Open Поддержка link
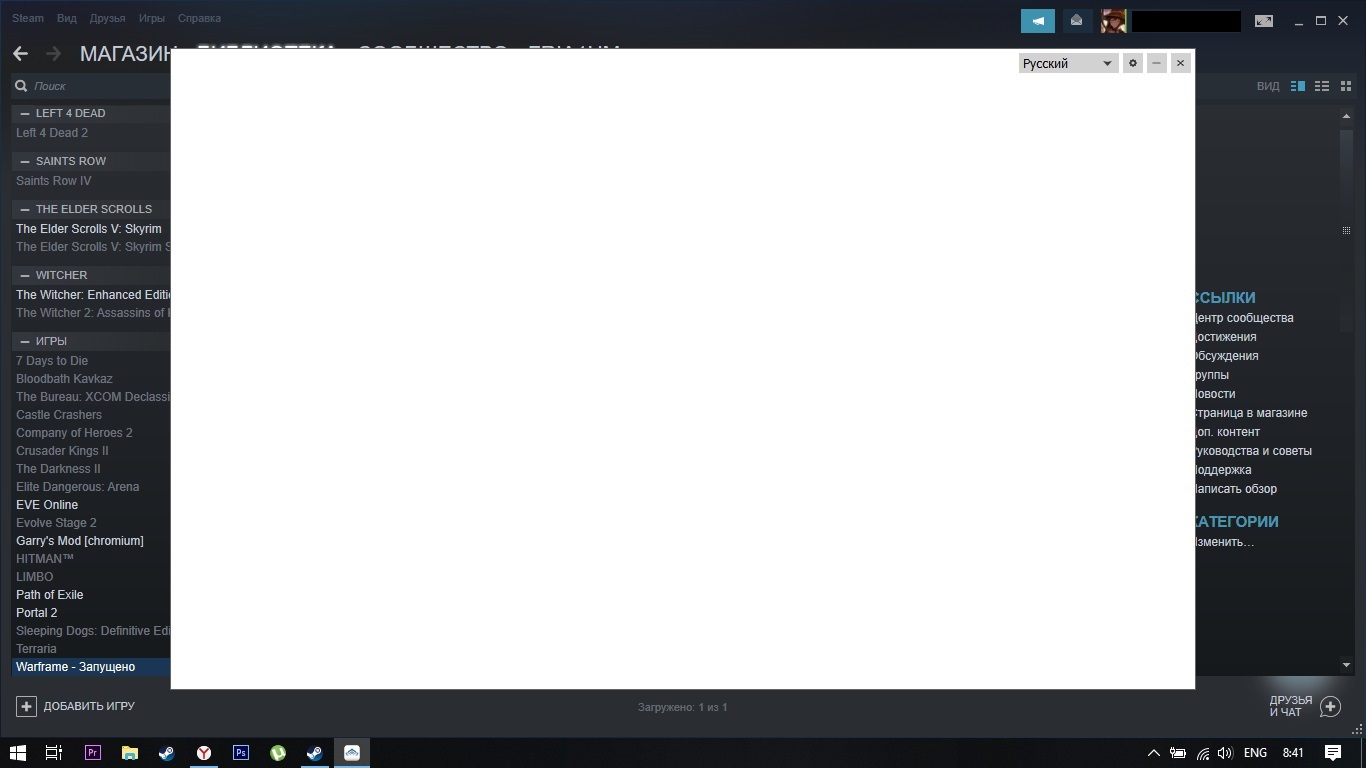The height and width of the screenshot is (768, 1366). (x=1223, y=470)
